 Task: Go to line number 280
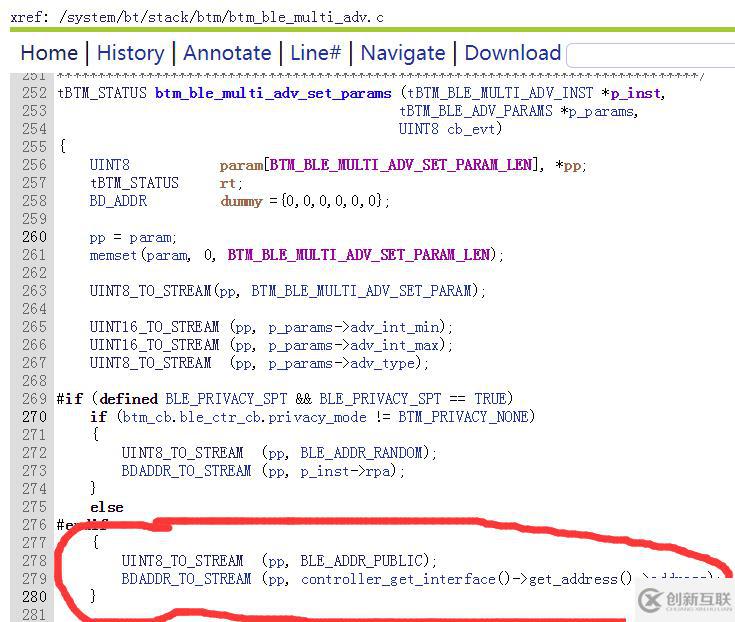34,597
